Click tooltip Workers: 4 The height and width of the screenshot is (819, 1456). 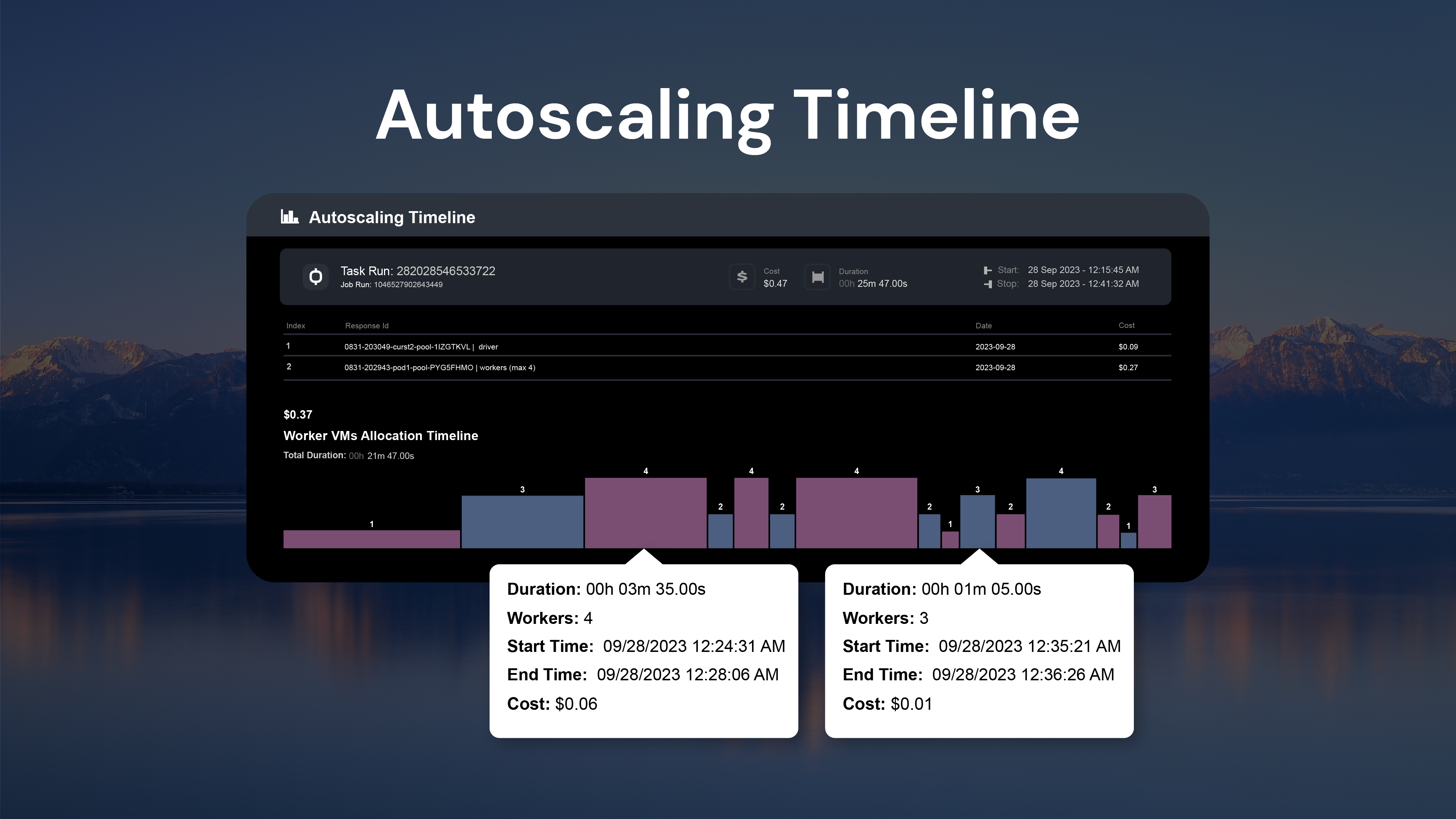(x=550, y=618)
